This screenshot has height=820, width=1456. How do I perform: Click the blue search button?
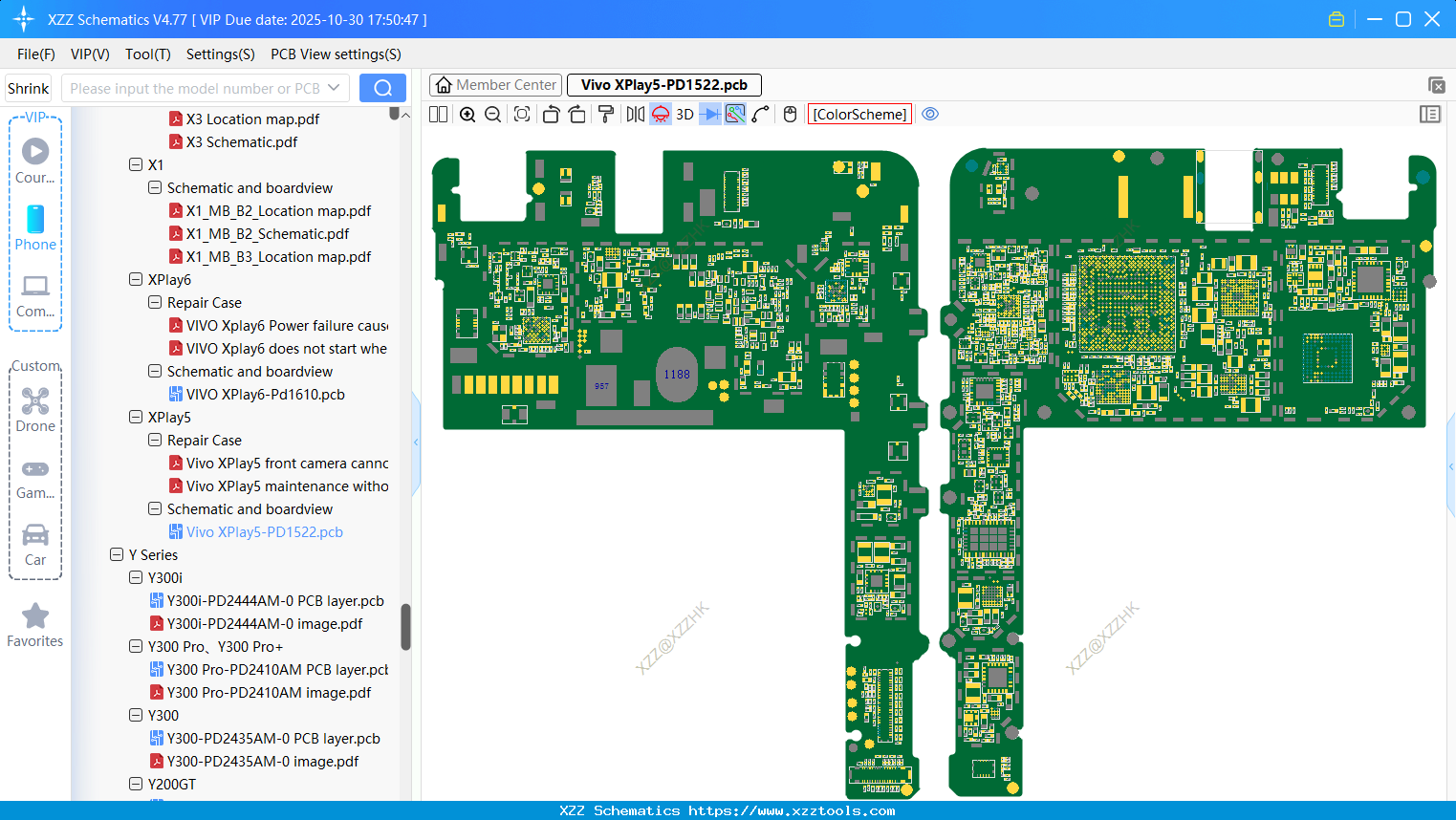click(x=382, y=88)
